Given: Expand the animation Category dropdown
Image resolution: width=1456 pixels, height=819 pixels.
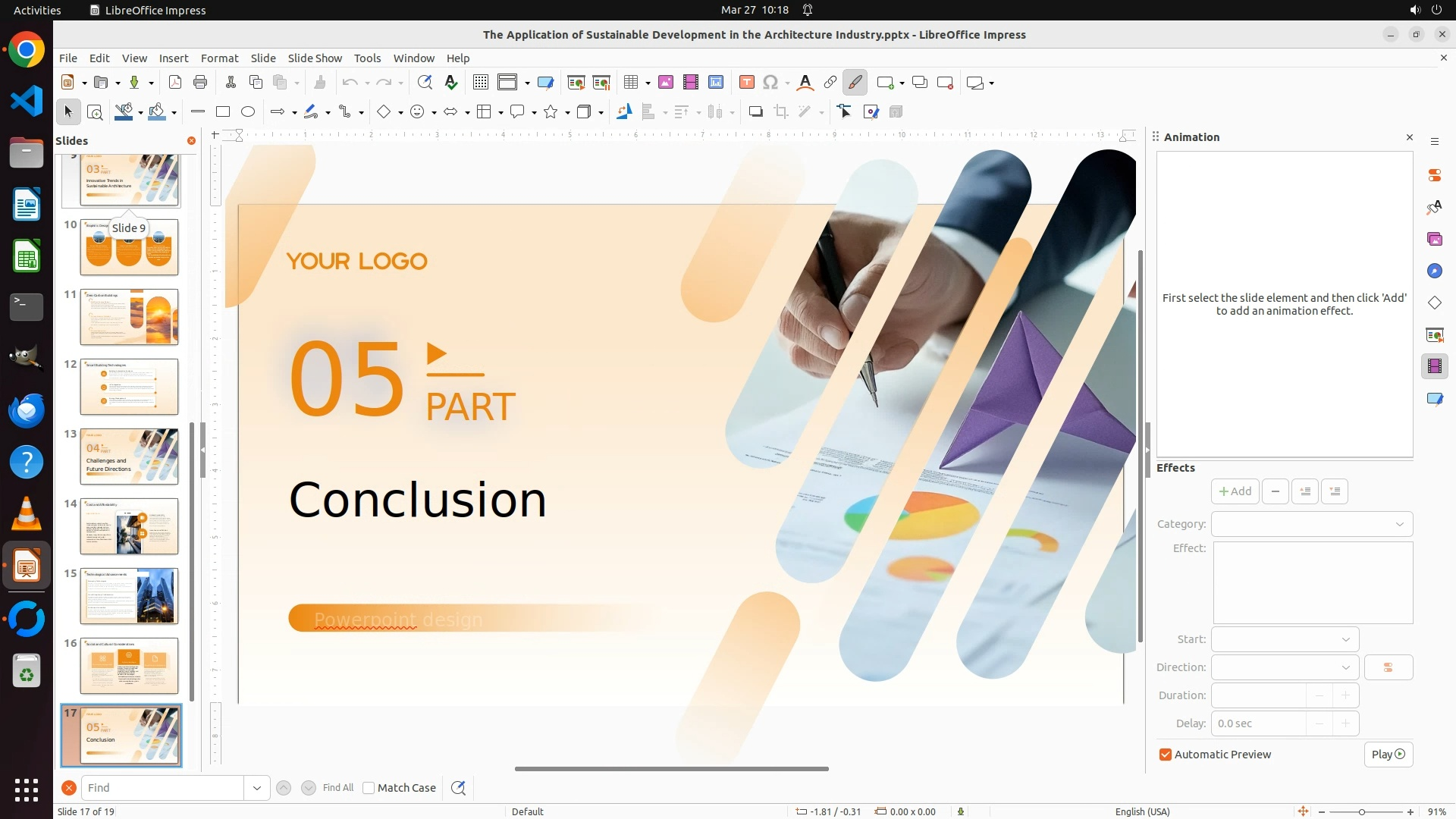Looking at the screenshot, I should coord(1312,524).
